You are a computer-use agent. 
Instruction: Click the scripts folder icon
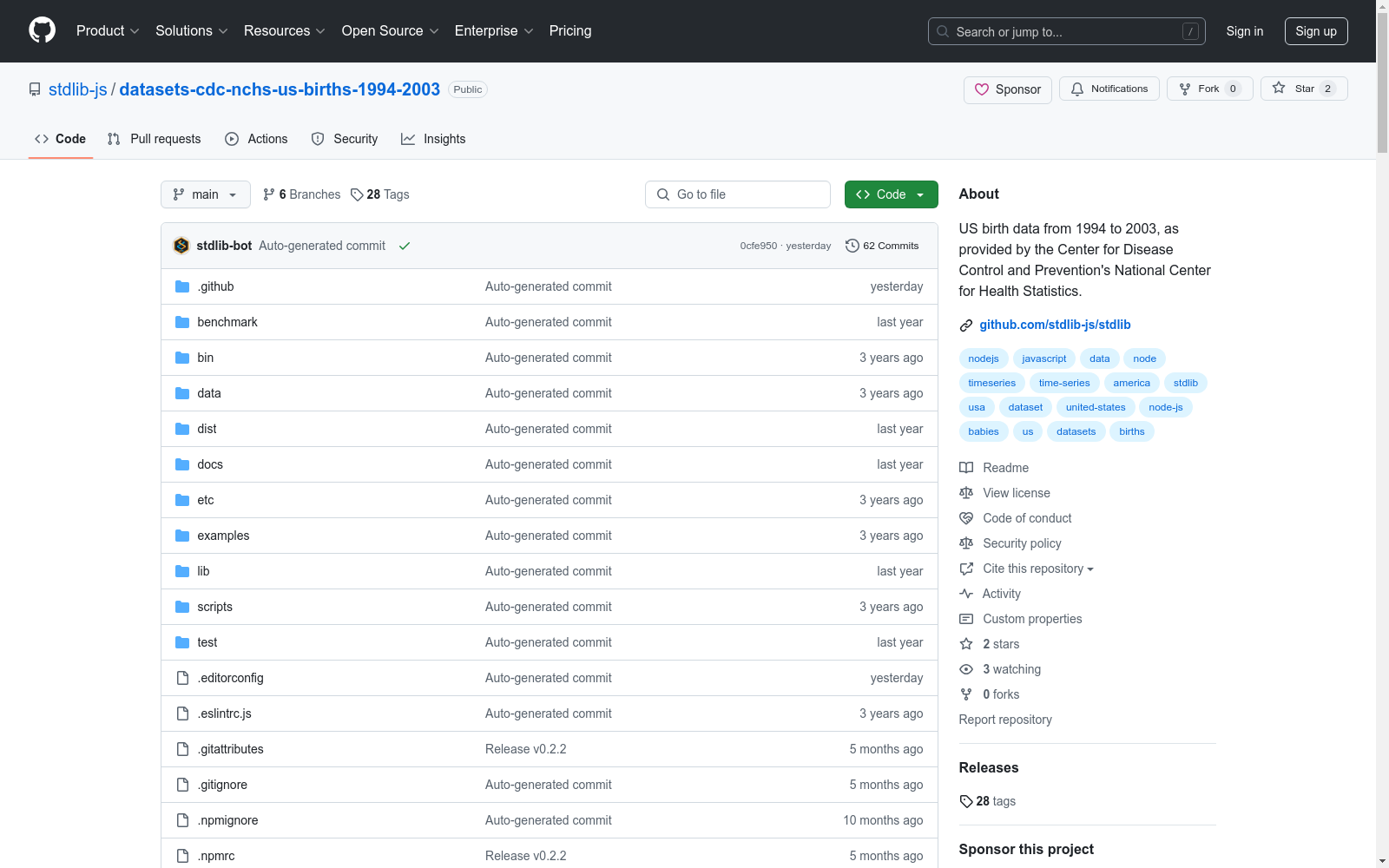(x=182, y=607)
